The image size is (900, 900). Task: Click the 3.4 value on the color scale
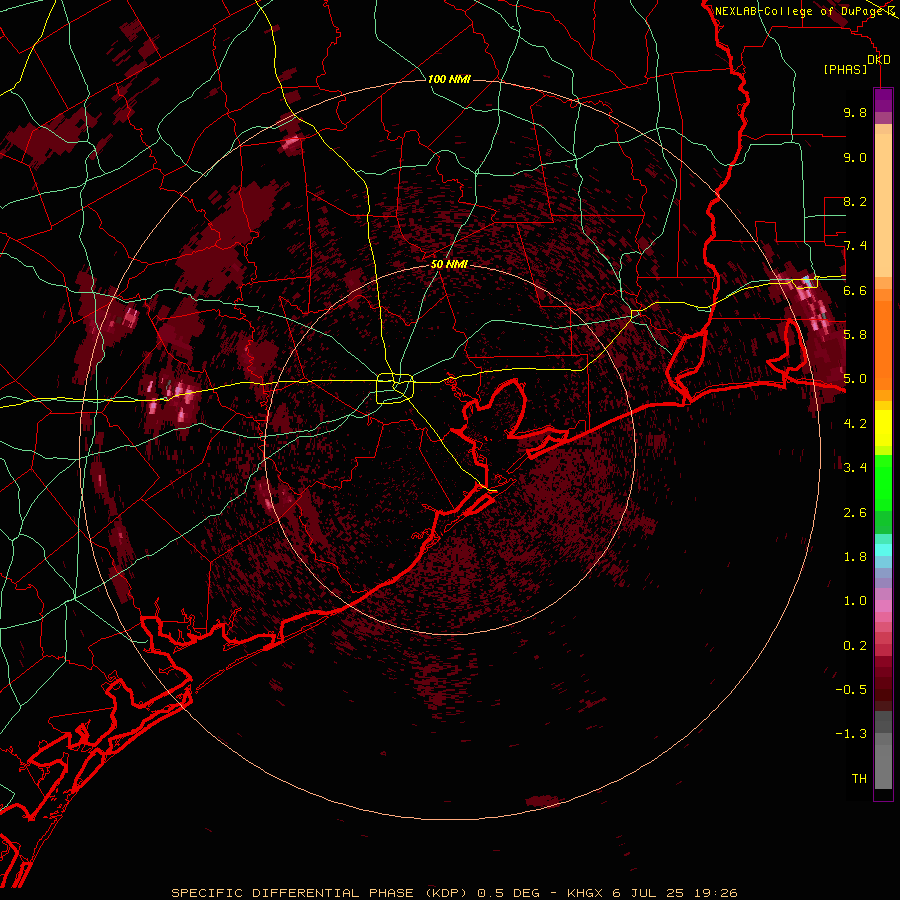(x=855, y=468)
